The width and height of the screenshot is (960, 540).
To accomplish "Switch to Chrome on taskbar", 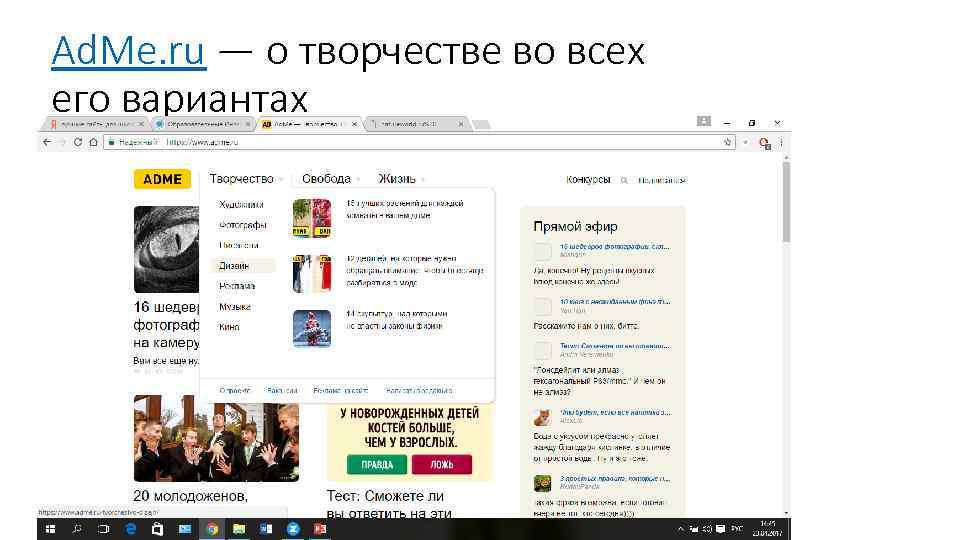I will [x=212, y=529].
